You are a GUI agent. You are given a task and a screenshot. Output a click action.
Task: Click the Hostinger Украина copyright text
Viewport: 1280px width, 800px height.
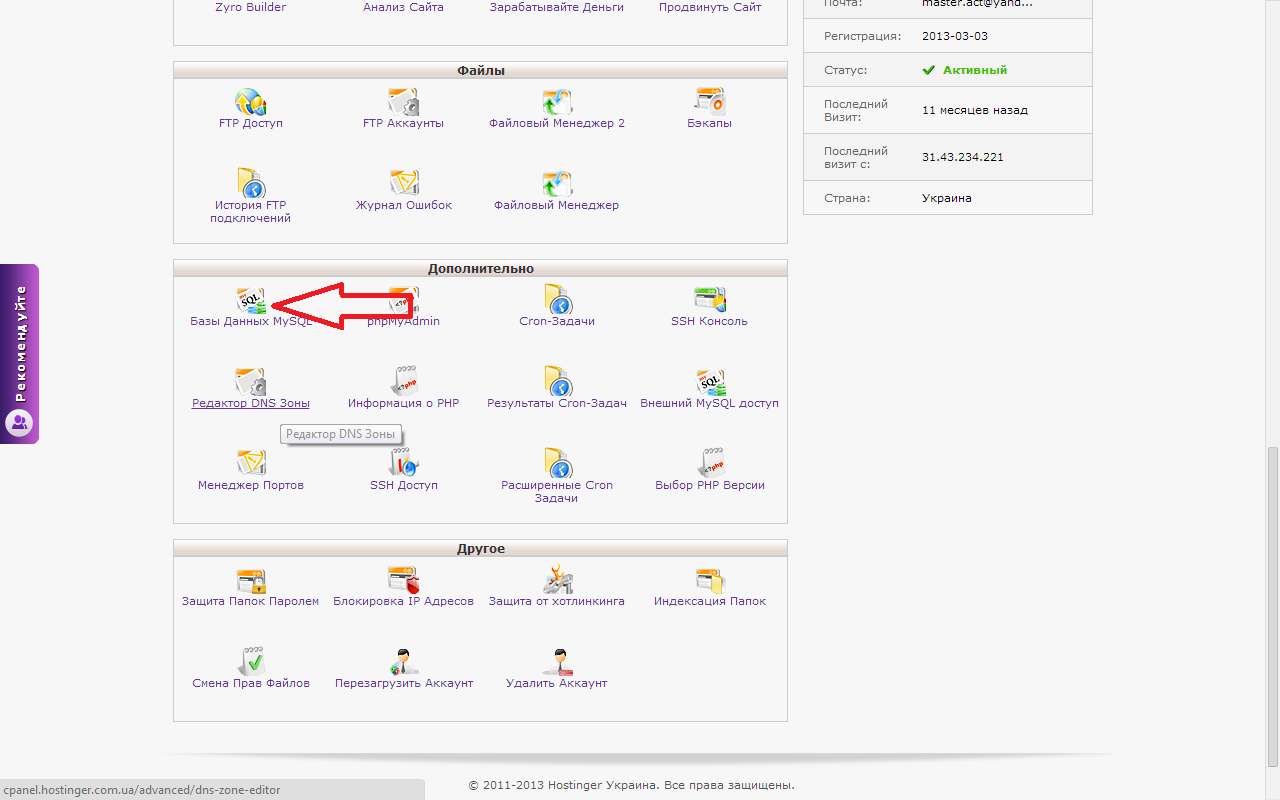[631, 785]
